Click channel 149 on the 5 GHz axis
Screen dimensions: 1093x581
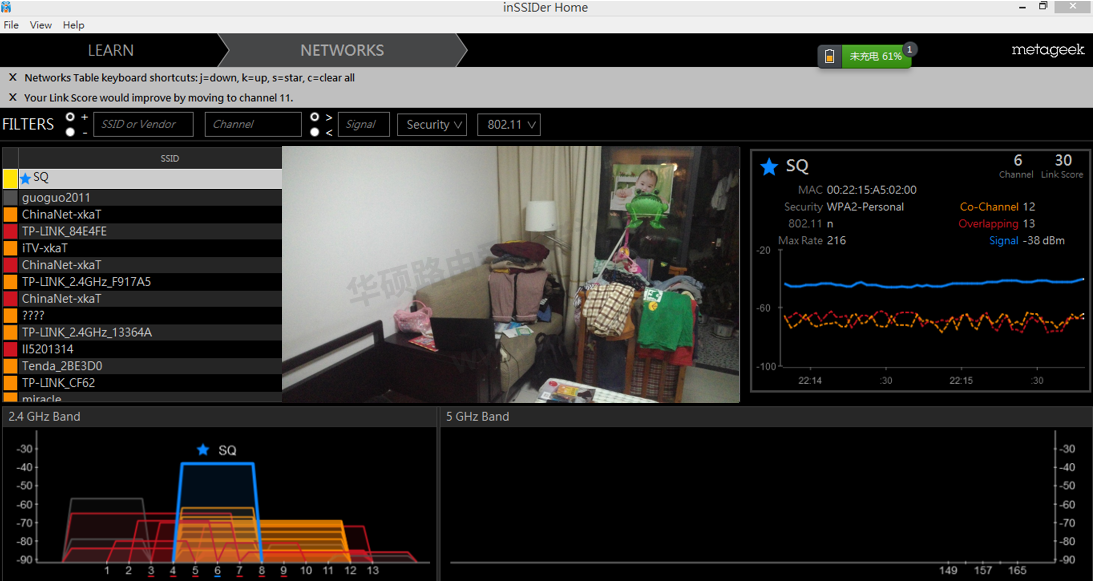click(x=948, y=571)
